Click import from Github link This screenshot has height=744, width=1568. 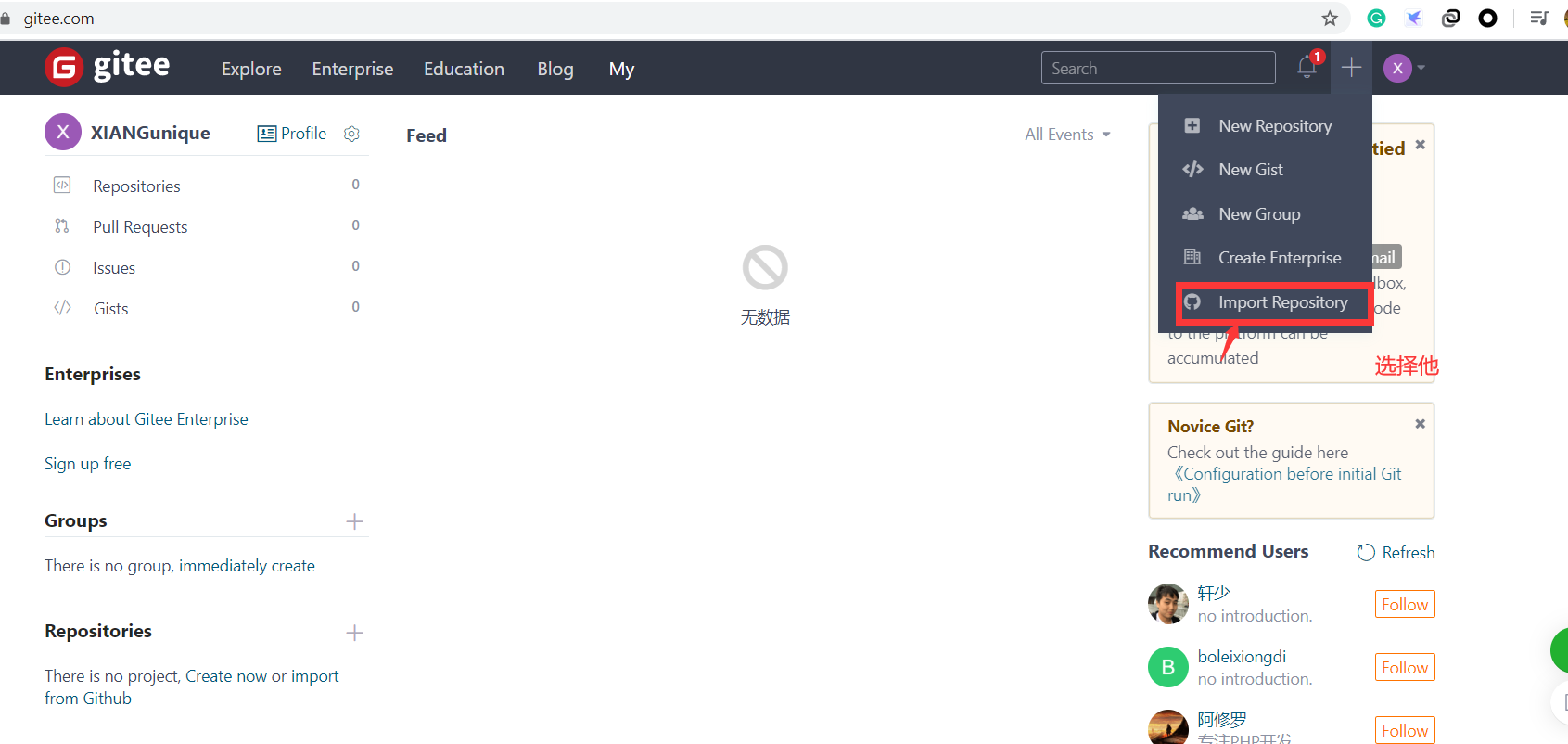(192, 687)
